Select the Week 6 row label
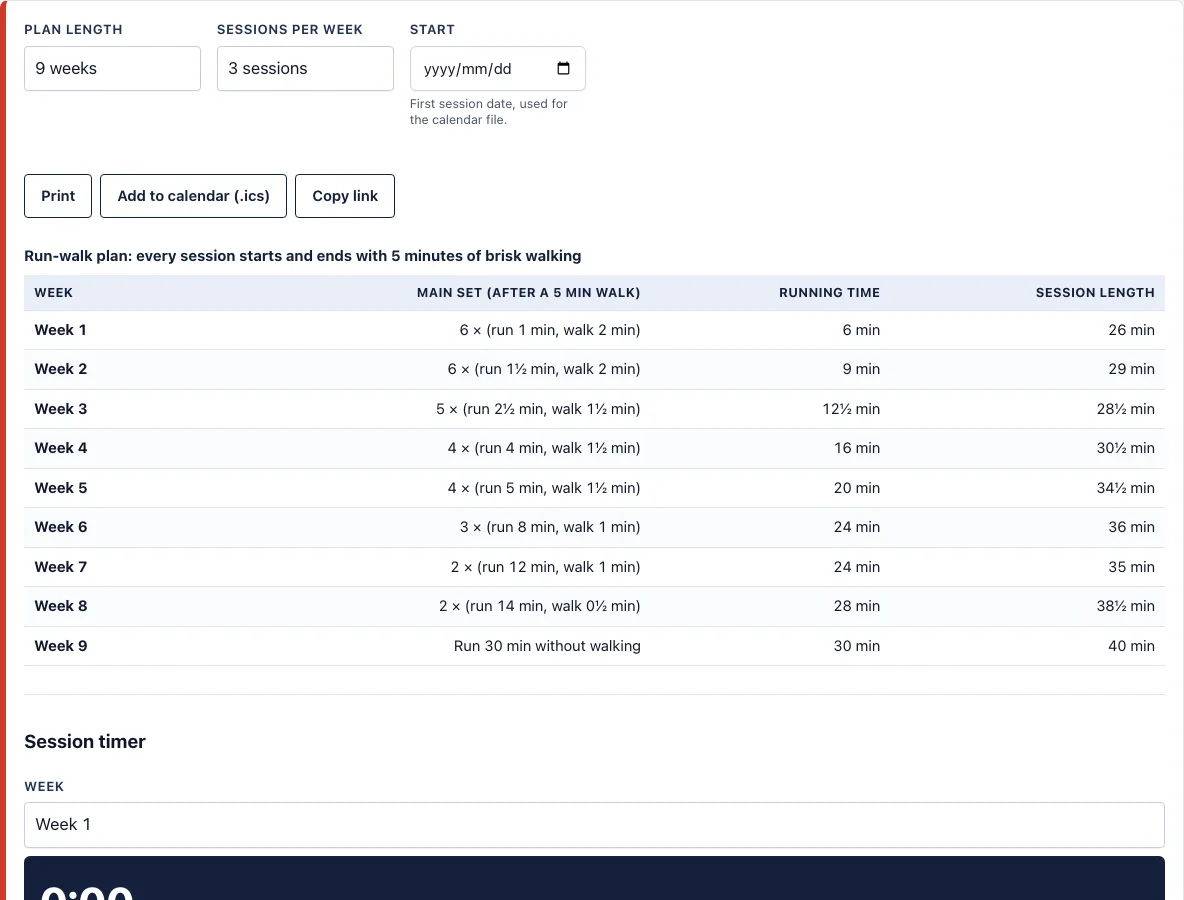1184x900 pixels. click(60, 527)
